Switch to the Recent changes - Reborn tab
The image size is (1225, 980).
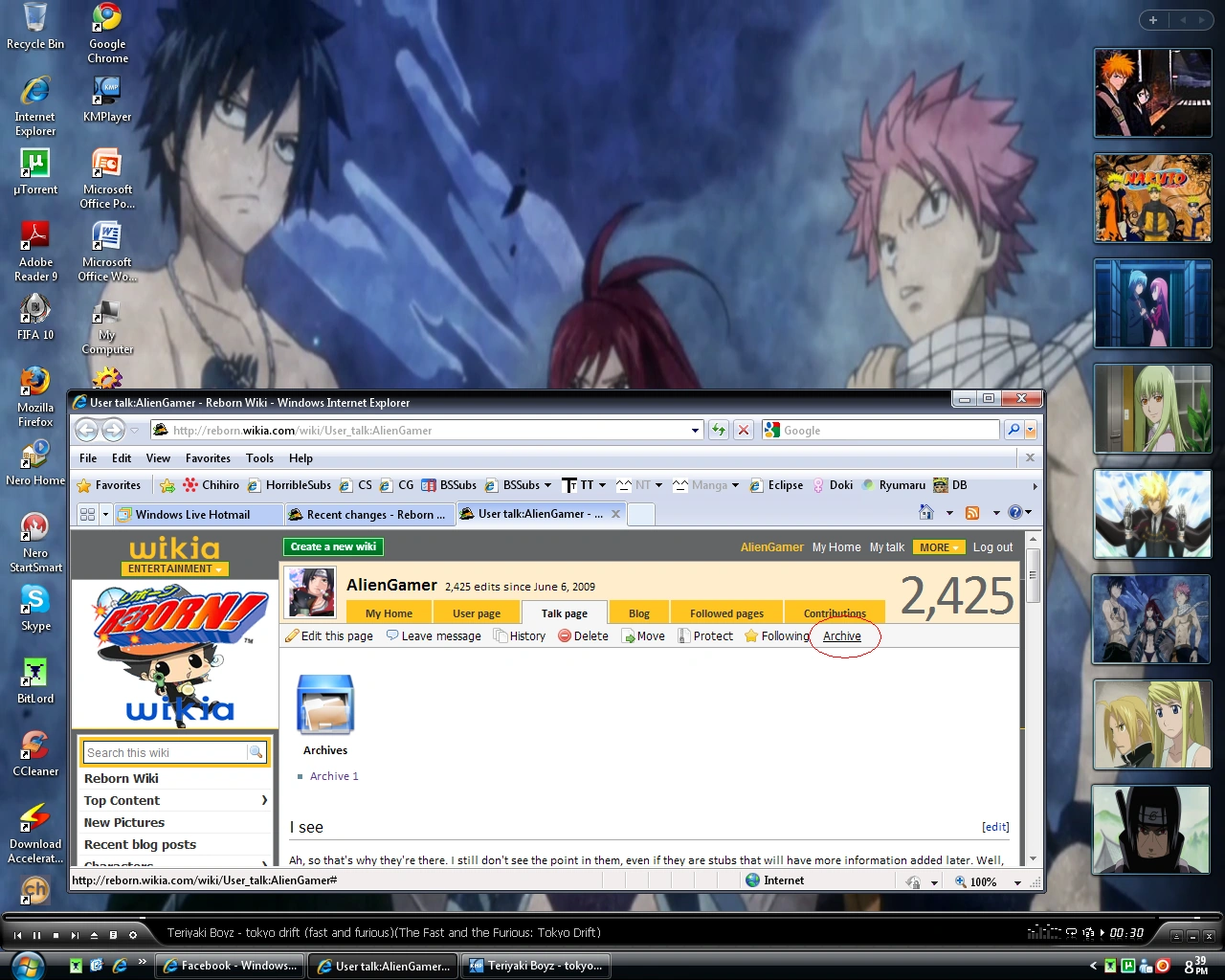pyautogui.click(x=370, y=514)
